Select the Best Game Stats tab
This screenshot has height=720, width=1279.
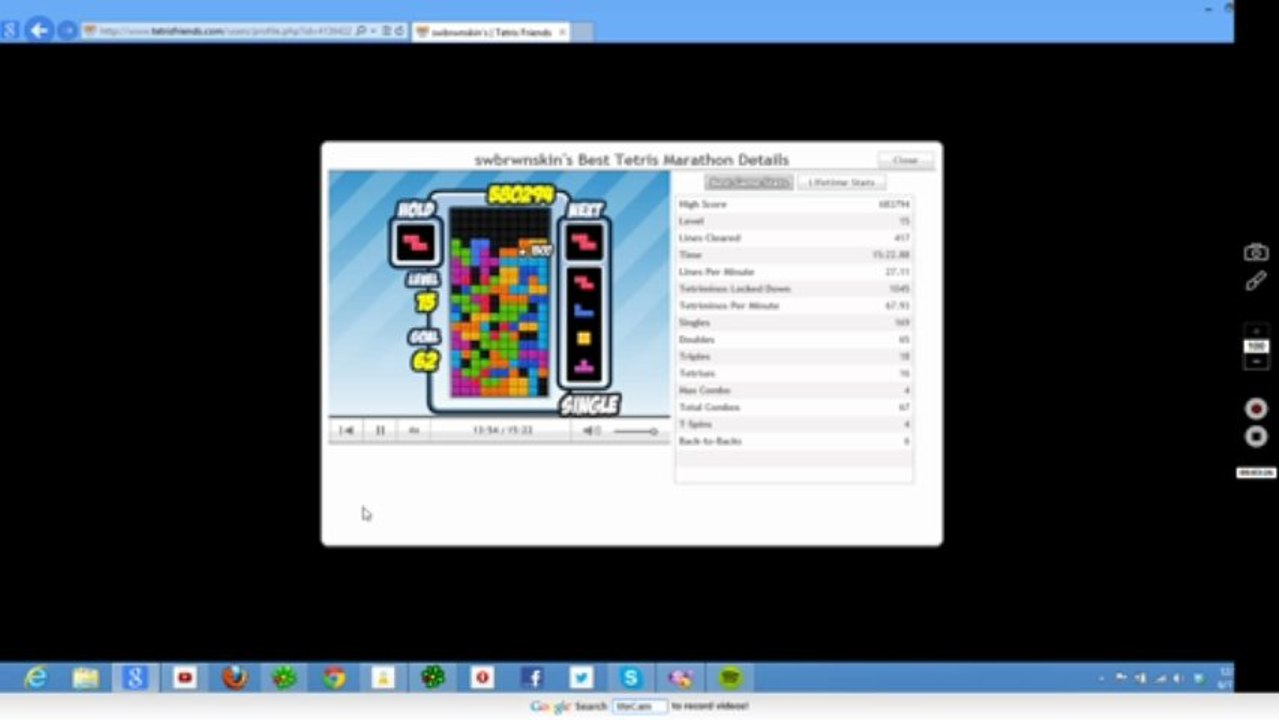(x=748, y=182)
